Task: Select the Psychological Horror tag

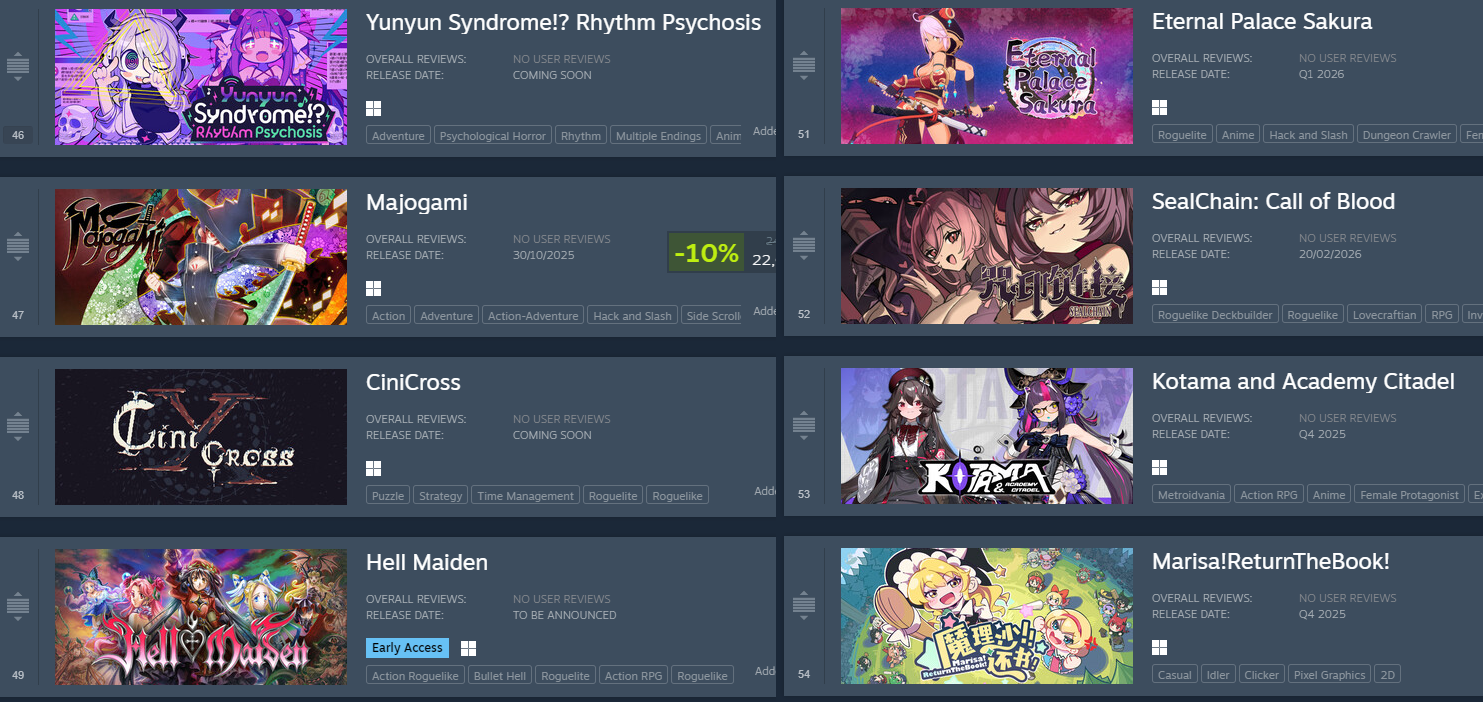Action: [x=493, y=136]
